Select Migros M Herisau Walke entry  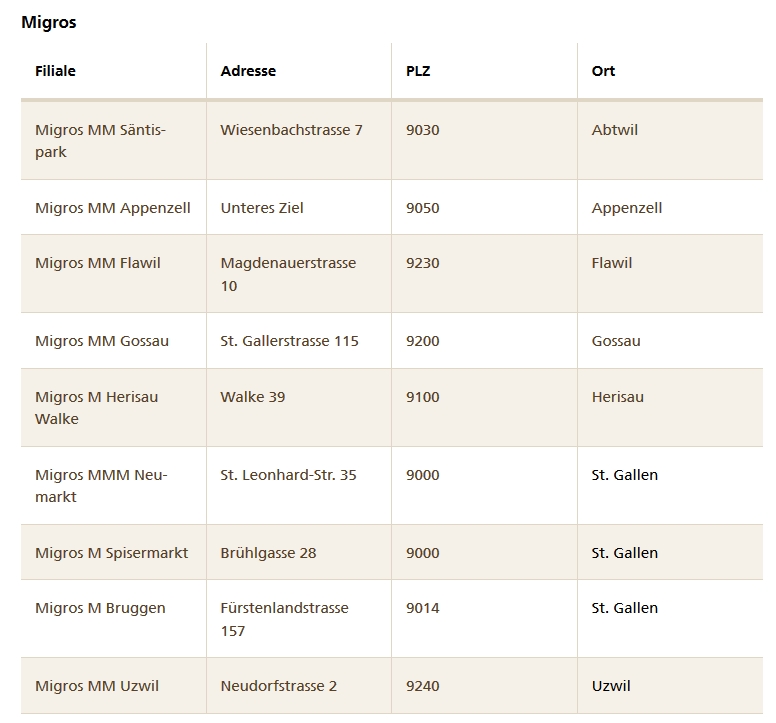tap(96, 407)
